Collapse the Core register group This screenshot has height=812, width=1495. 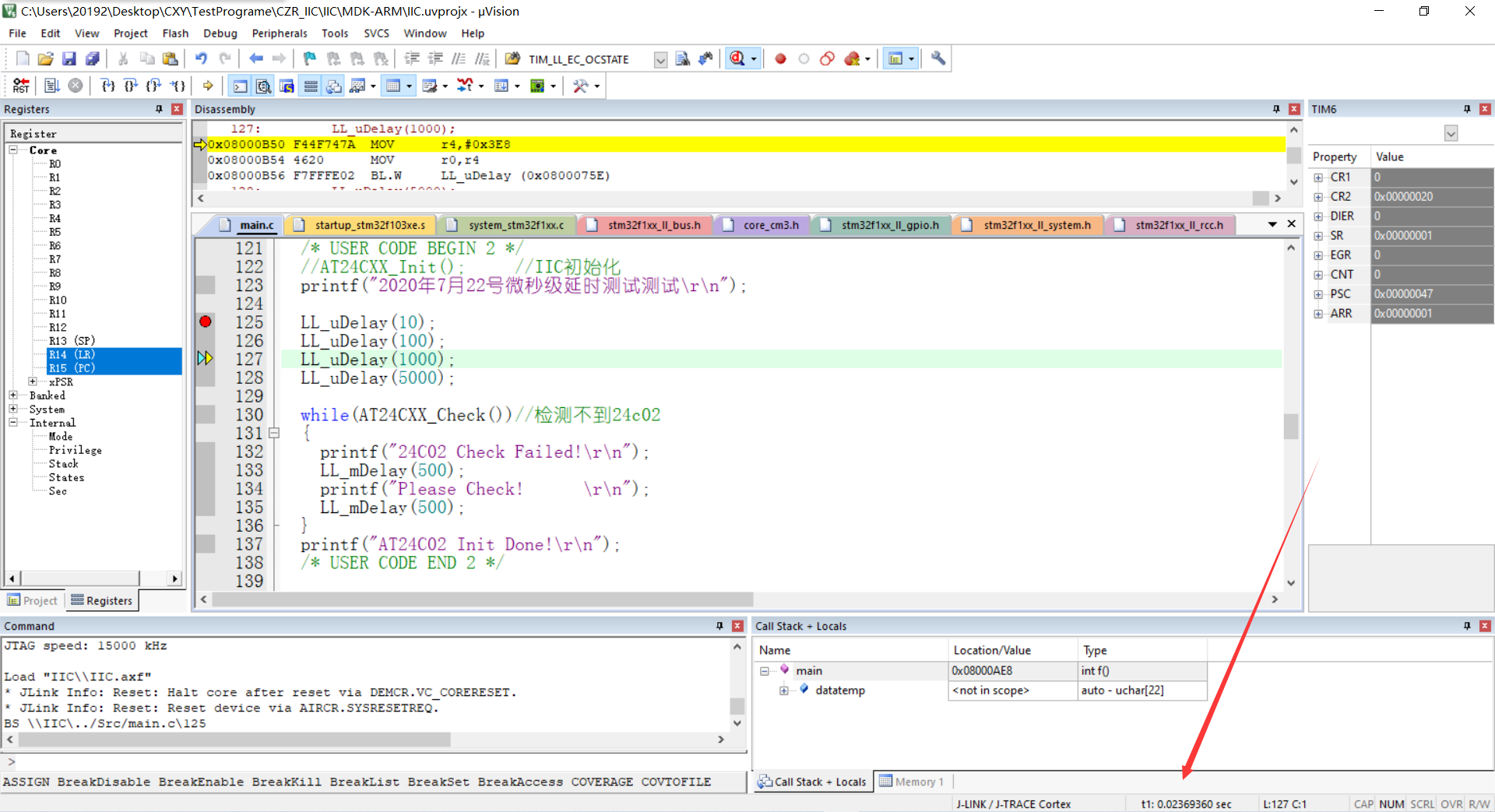tap(13, 149)
